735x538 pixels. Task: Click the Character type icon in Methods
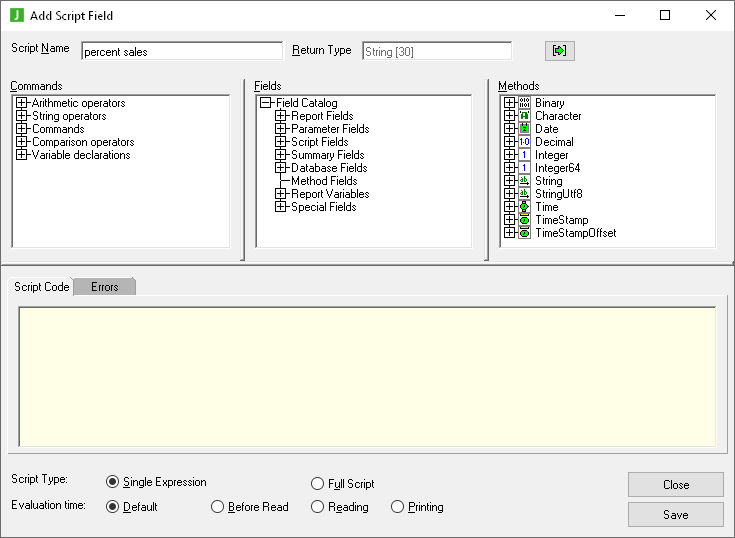[524, 116]
